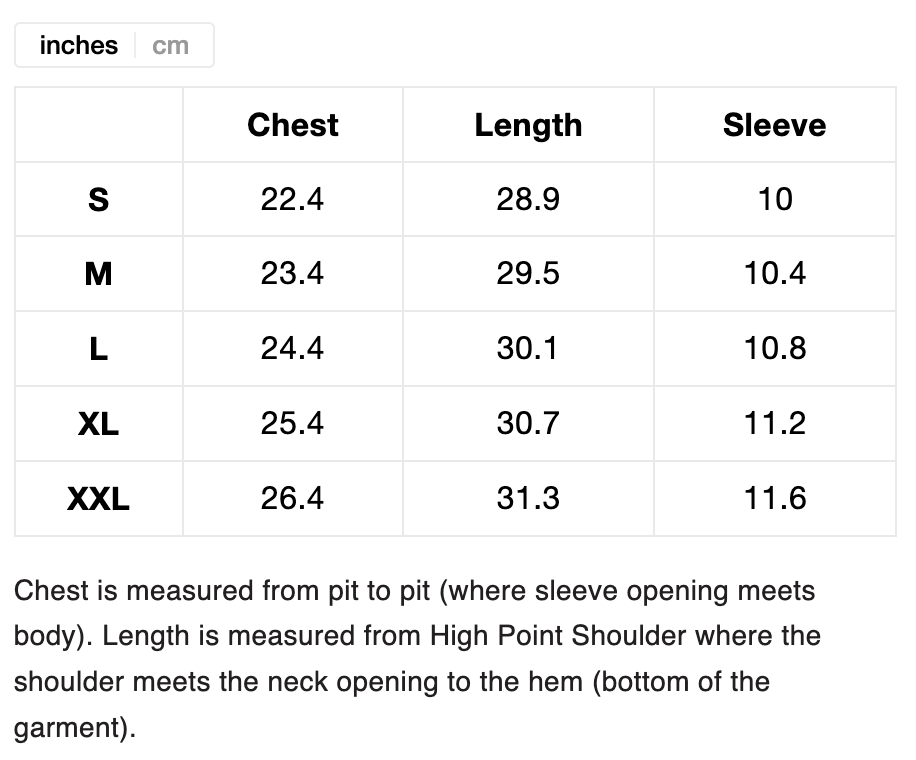
Task: Click the Sleeve column header
Action: tap(774, 125)
